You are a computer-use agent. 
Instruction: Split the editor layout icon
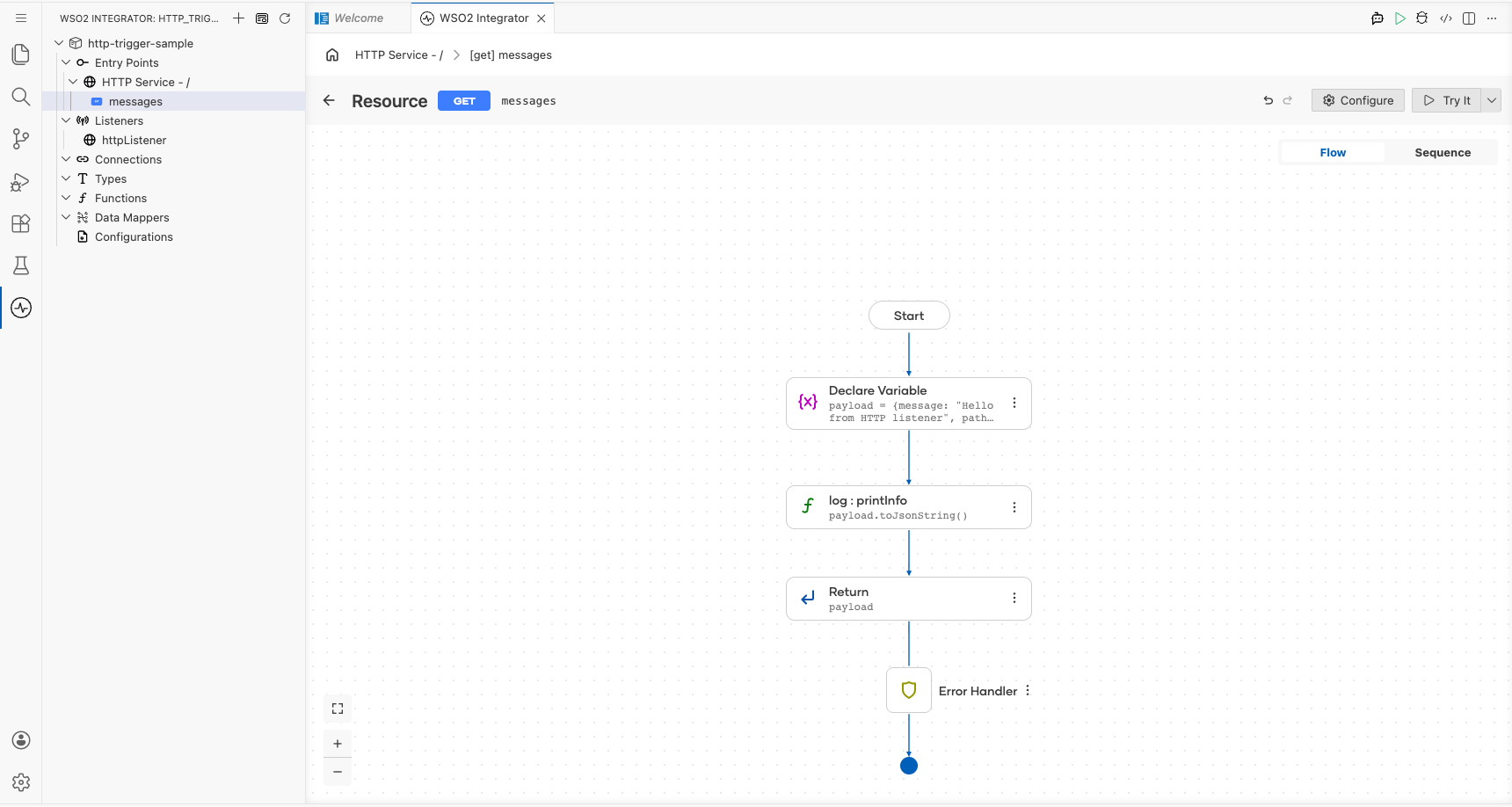coord(1469,18)
